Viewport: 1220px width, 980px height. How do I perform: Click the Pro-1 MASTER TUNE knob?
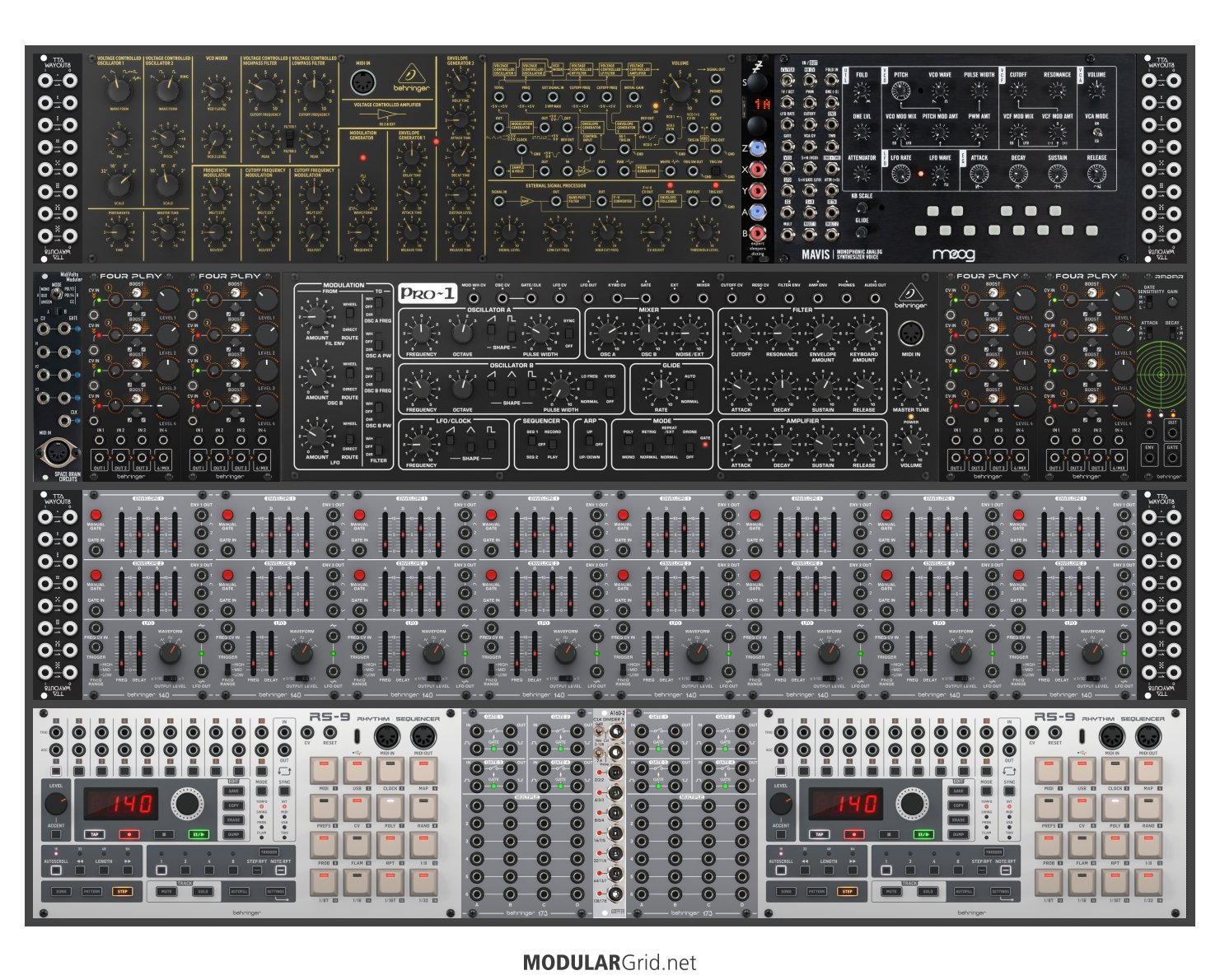[x=911, y=389]
